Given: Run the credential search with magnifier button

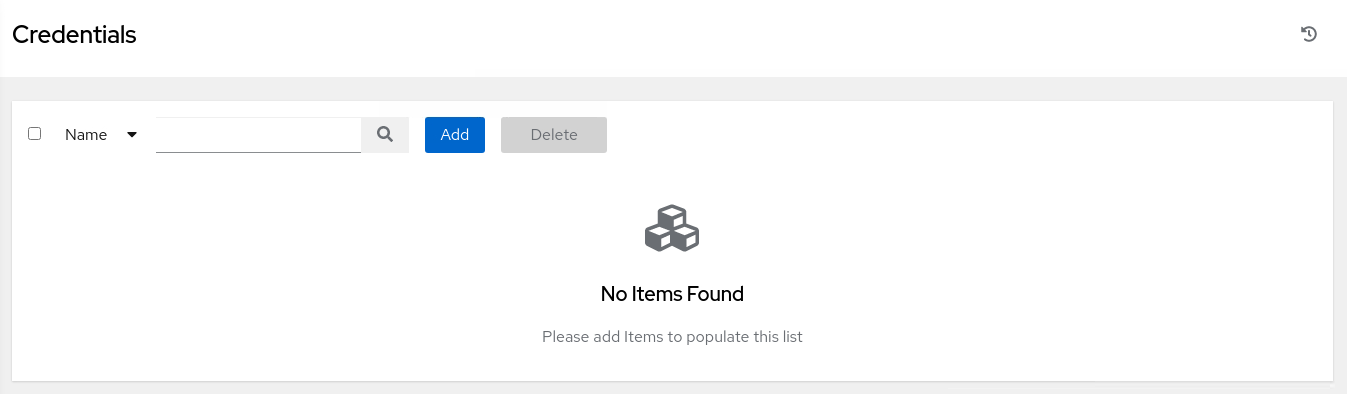Looking at the screenshot, I should click(385, 134).
